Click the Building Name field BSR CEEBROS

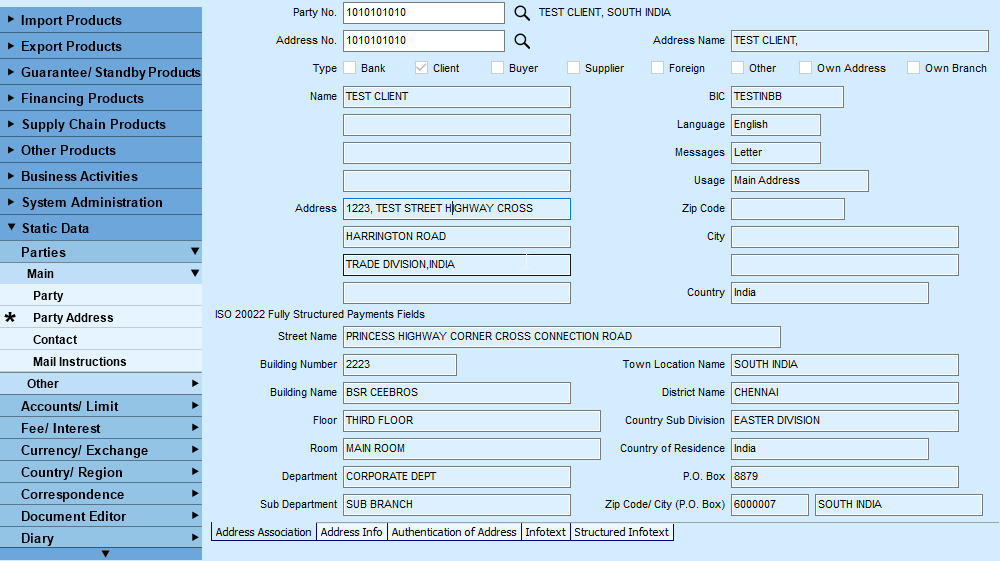point(457,393)
